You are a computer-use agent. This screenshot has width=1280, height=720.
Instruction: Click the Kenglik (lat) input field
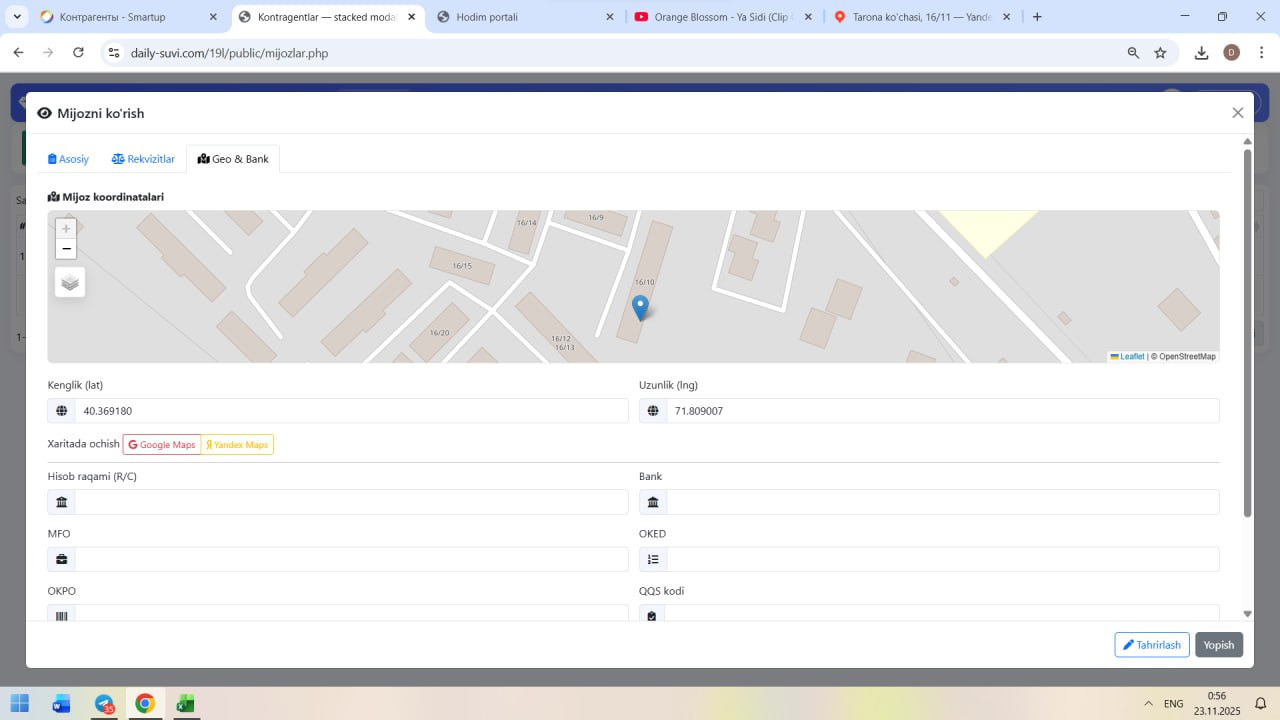[x=350, y=411]
